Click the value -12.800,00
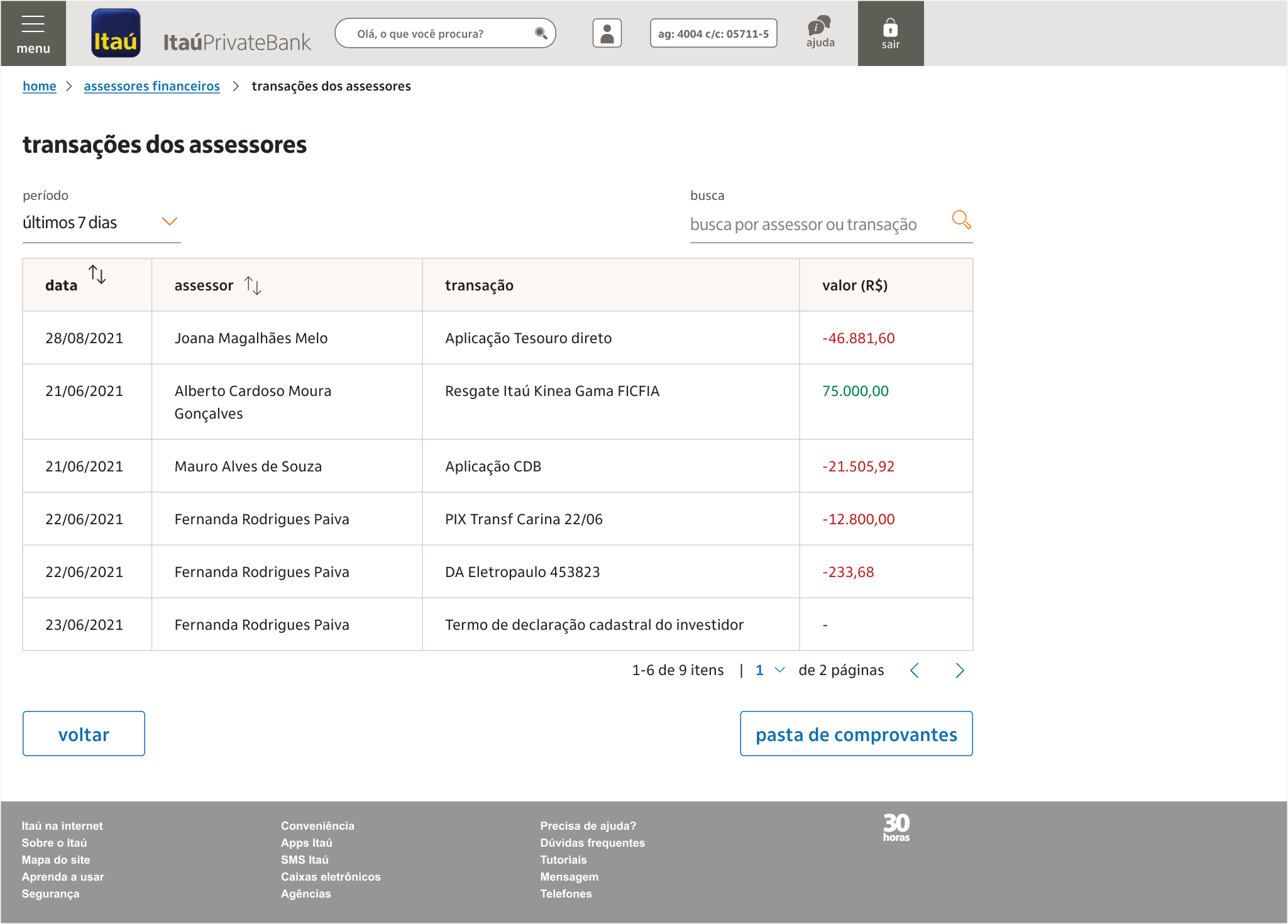The width and height of the screenshot is (1288, 924). (858, 519)
